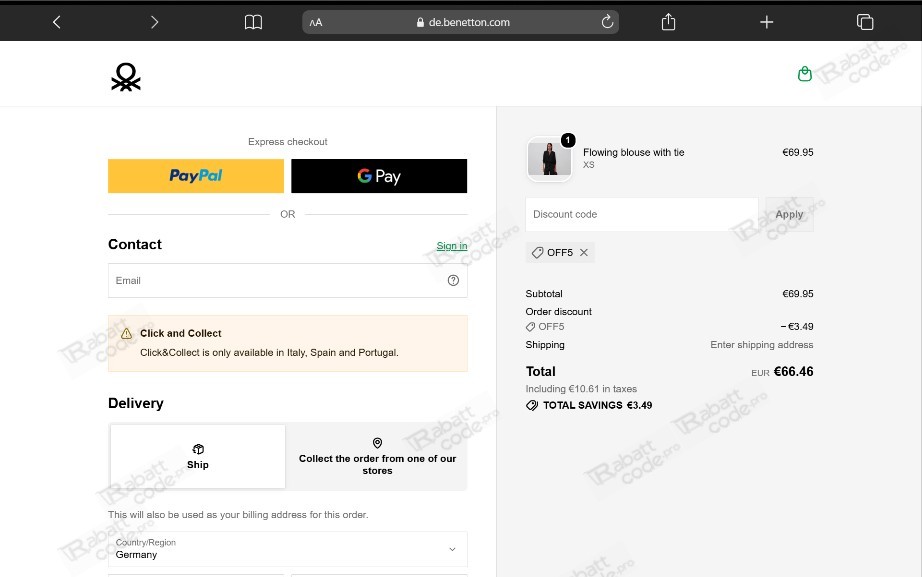Screen dimensions: 922x577
Task: Focus the Discount code field
Action: 642,214
